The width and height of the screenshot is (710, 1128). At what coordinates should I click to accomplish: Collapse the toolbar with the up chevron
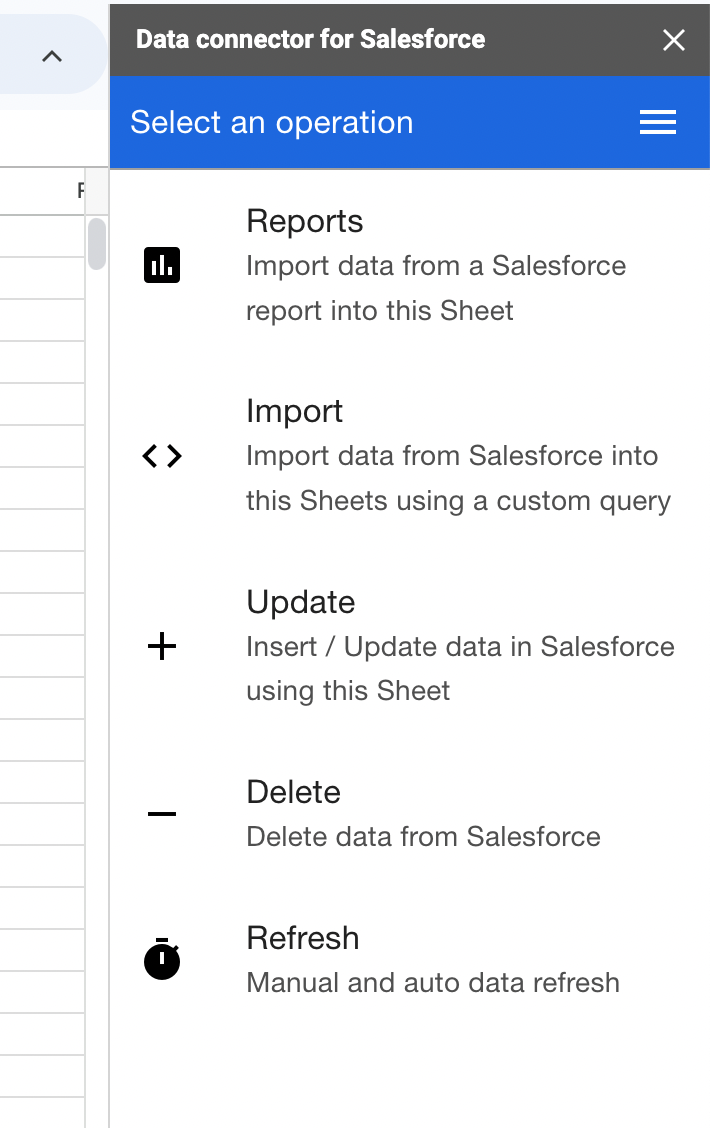tap(52, 56)
